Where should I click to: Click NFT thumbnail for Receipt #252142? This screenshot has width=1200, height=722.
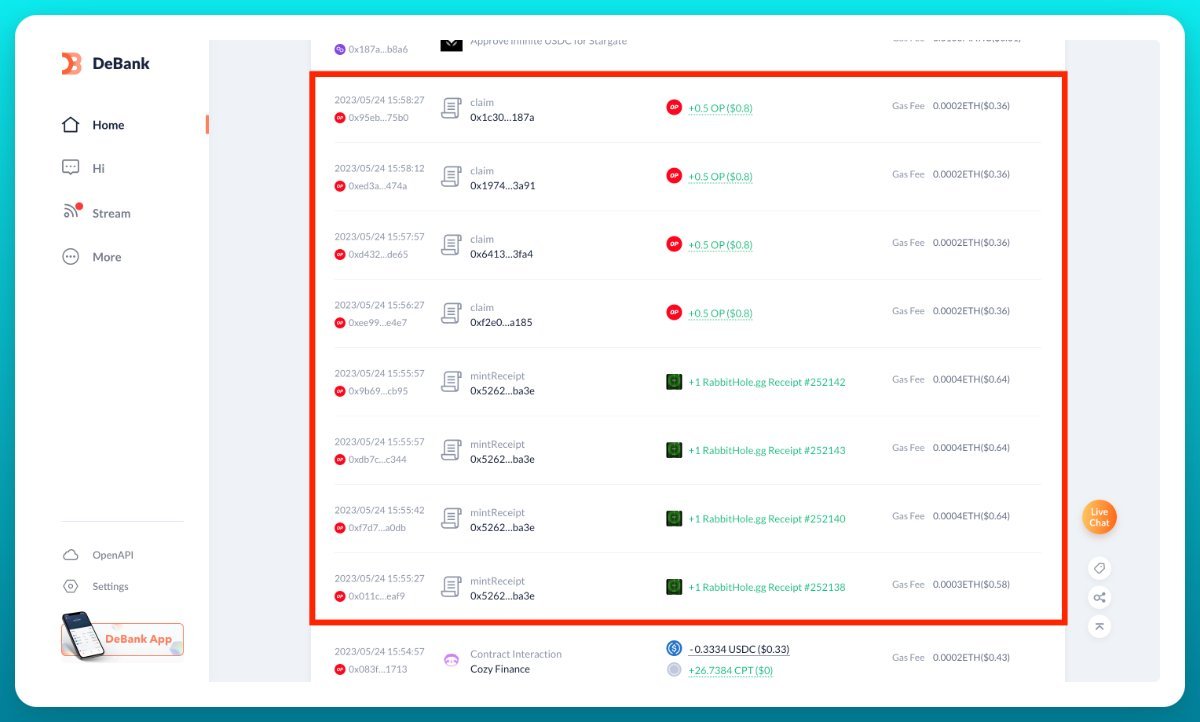point(674,381)
